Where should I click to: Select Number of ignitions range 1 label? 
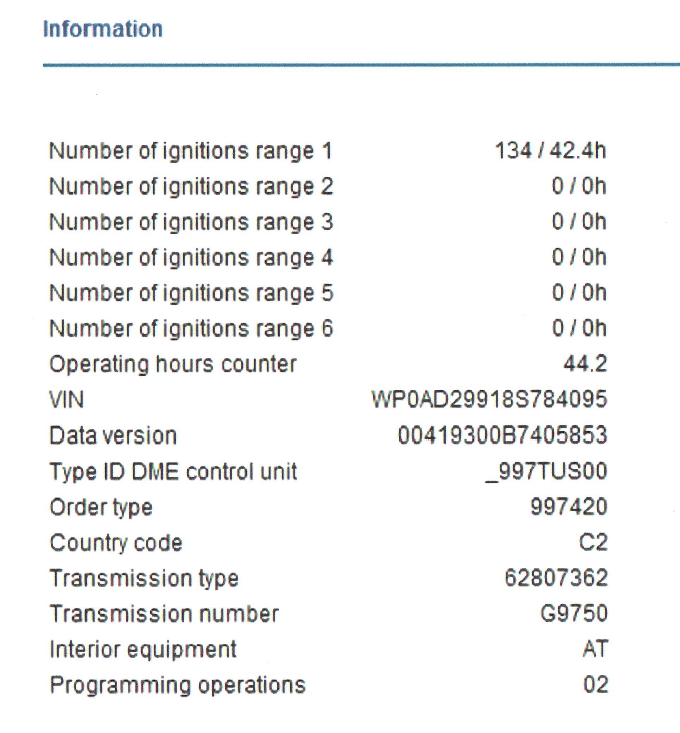190,151
